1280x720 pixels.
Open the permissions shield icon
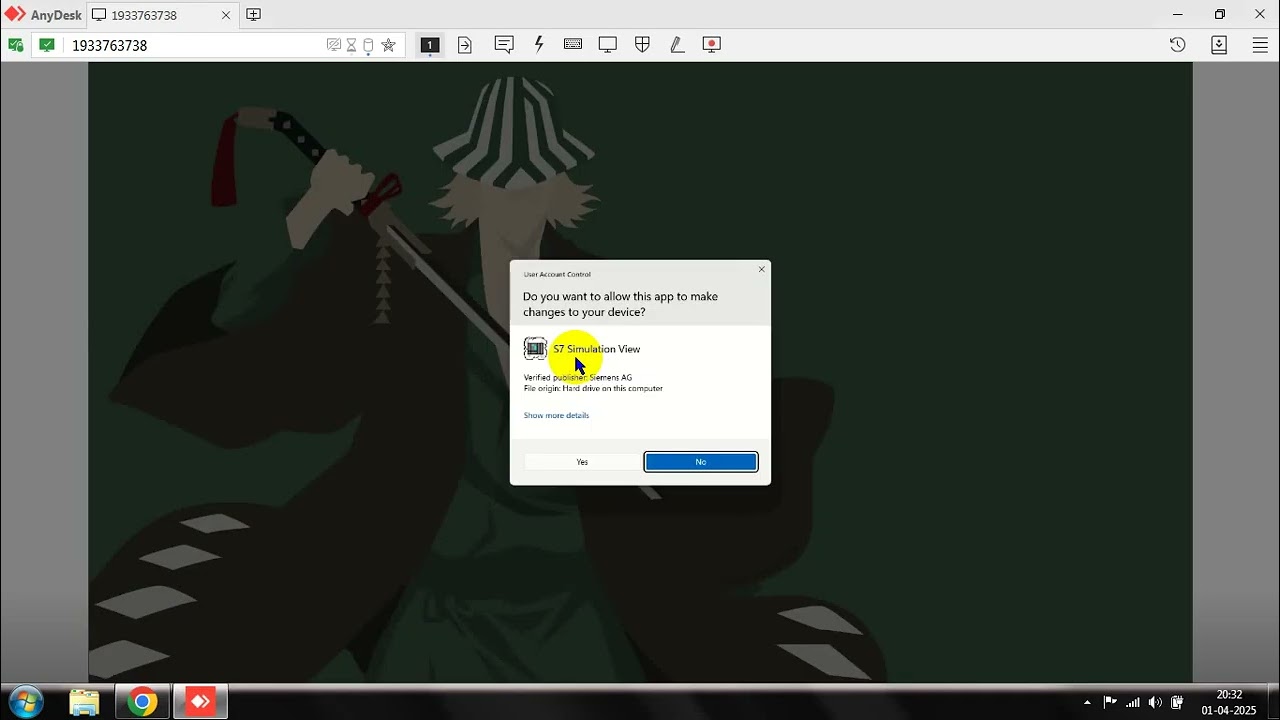coord(643,45)
